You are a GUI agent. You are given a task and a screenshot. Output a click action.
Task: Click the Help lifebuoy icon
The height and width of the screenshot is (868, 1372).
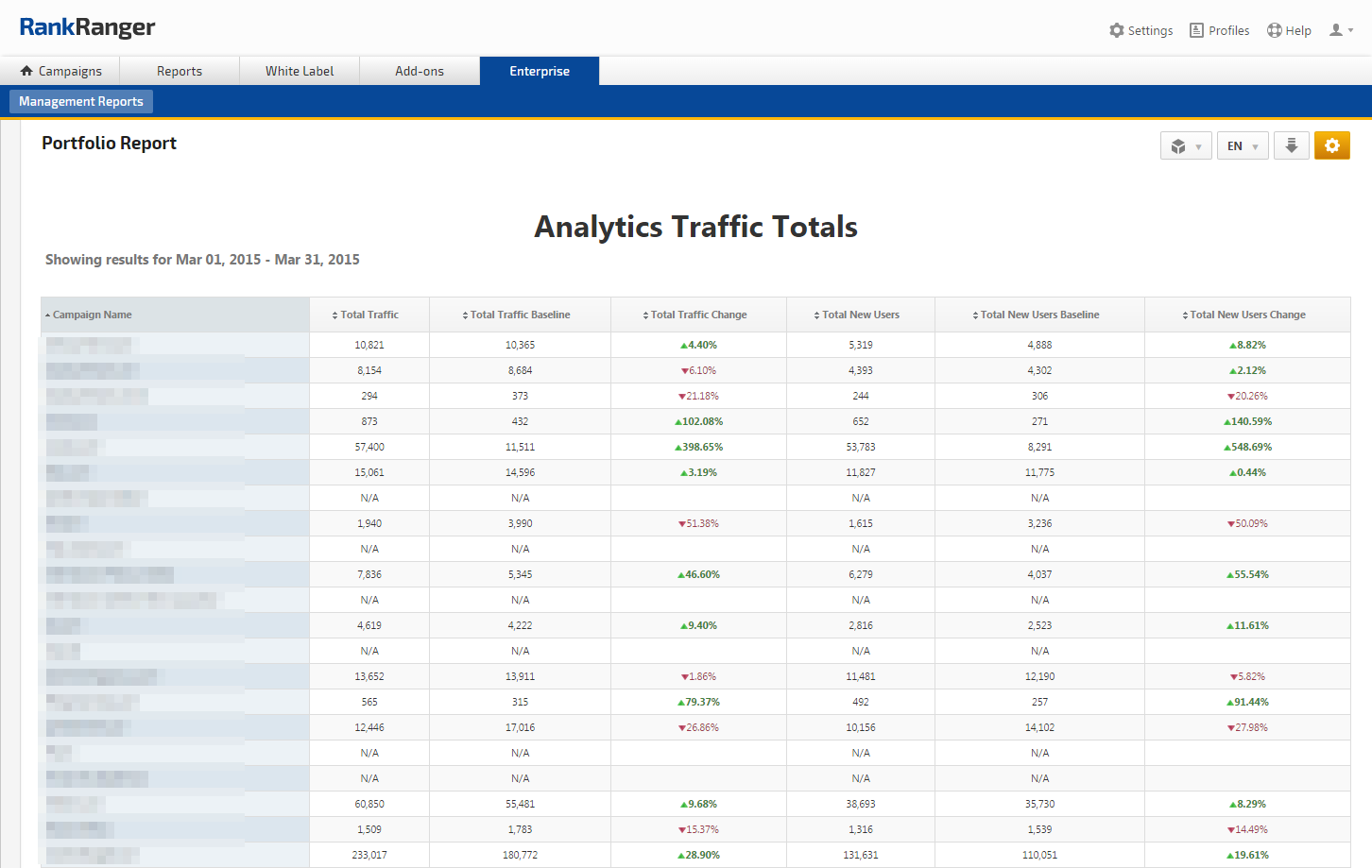click(1275, 30)
